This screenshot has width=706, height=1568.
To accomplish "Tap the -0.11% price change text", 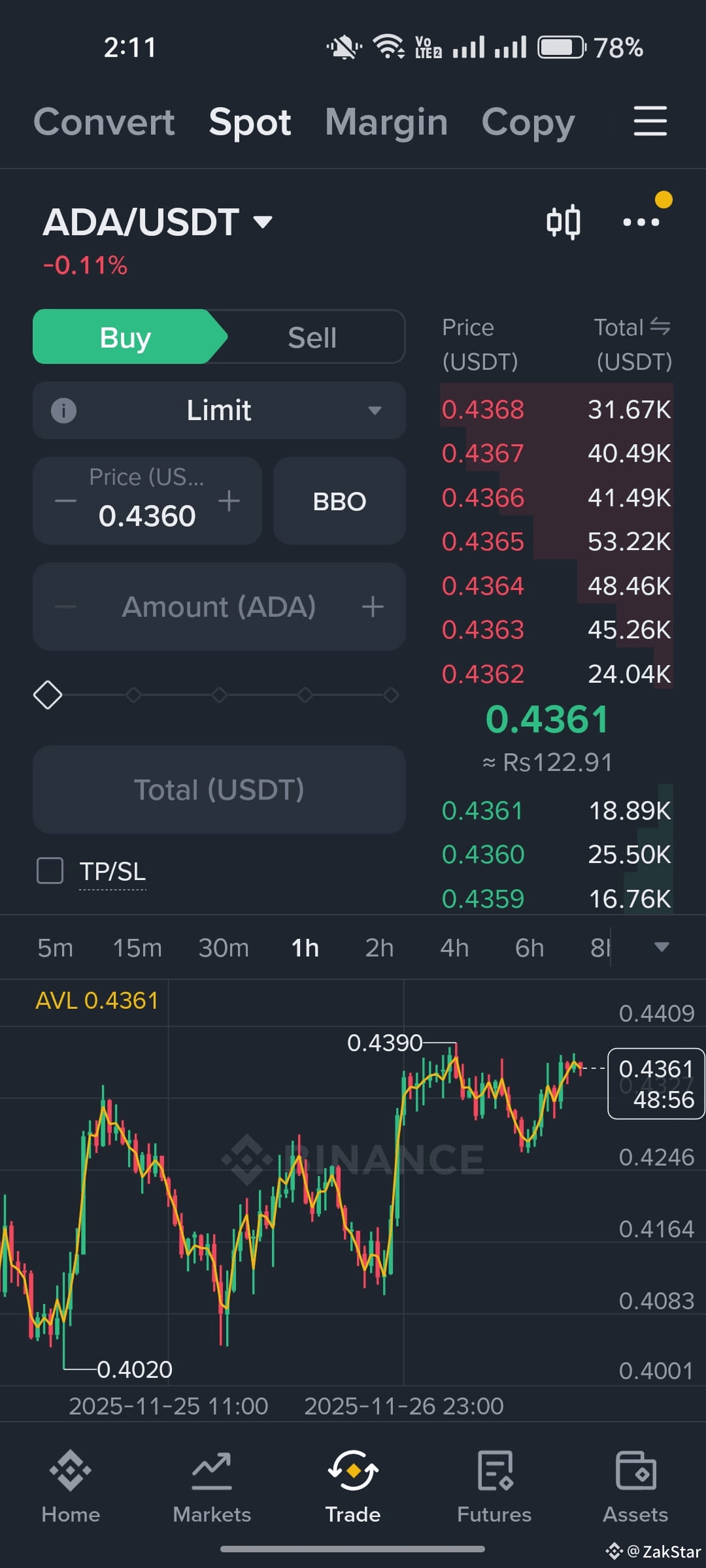I will [85, 265].
